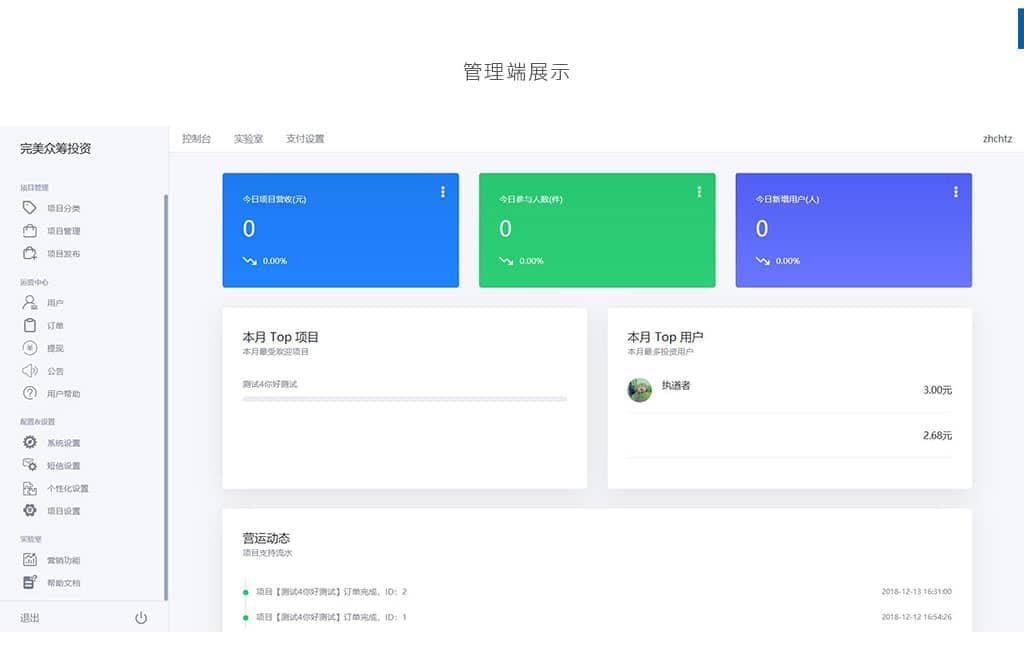This screenshot has height=654, width=1024.
Task: Open the three-dot menu on the 今日项目营收 card
Action: click(x=443, y=191)
